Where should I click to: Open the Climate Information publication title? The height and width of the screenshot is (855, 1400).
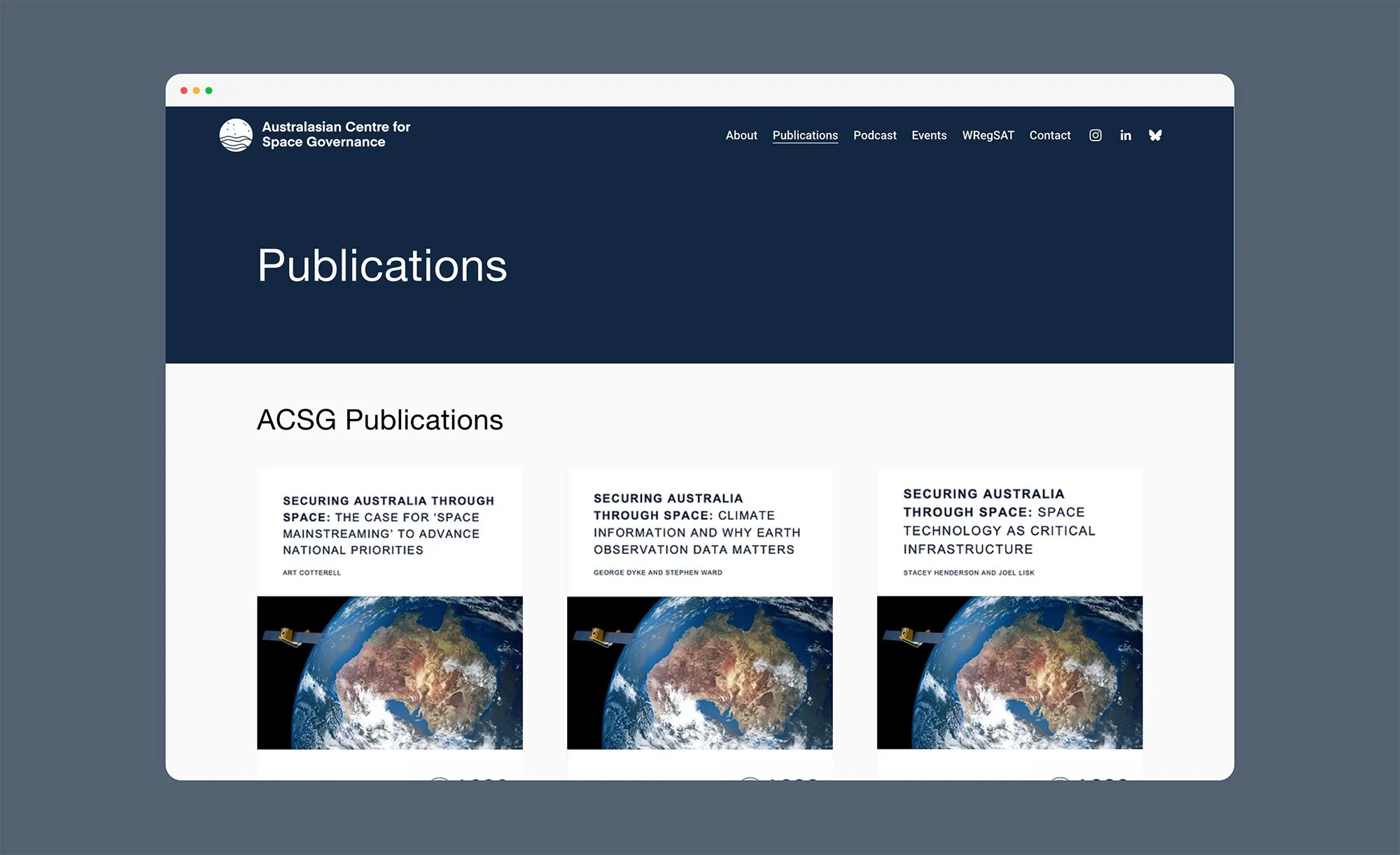click(696, 523)
